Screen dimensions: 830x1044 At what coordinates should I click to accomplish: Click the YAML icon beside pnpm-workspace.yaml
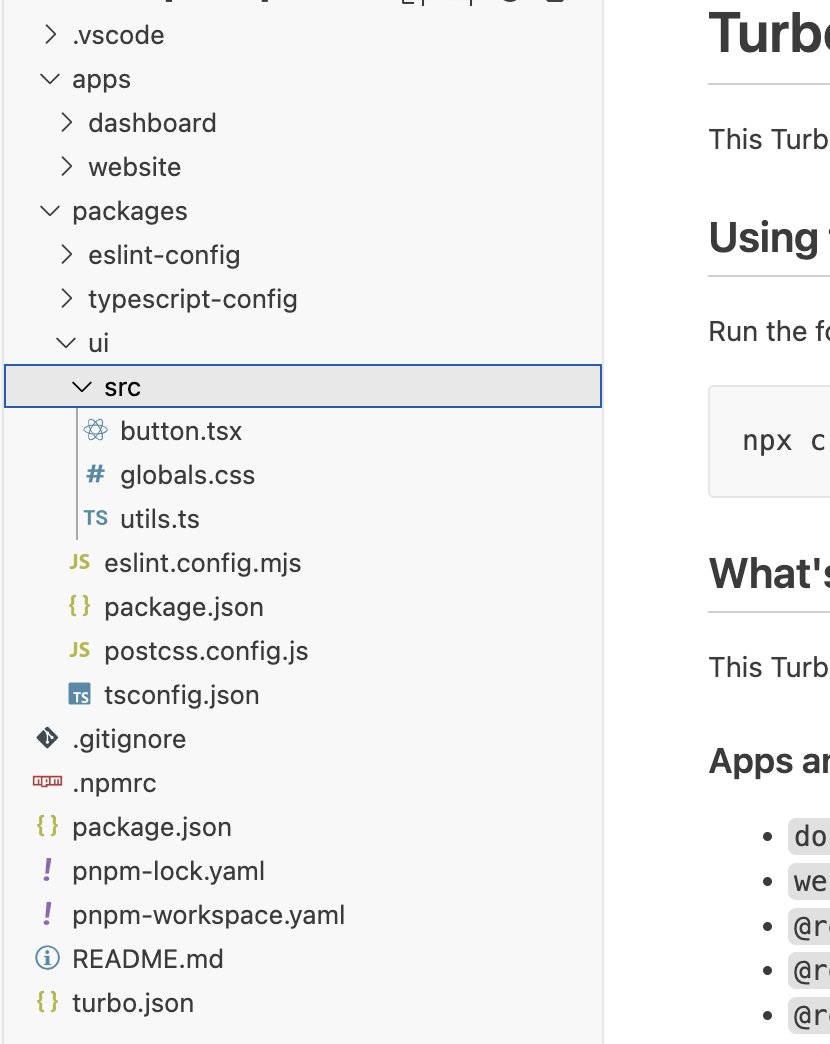[x=47, y=914]
